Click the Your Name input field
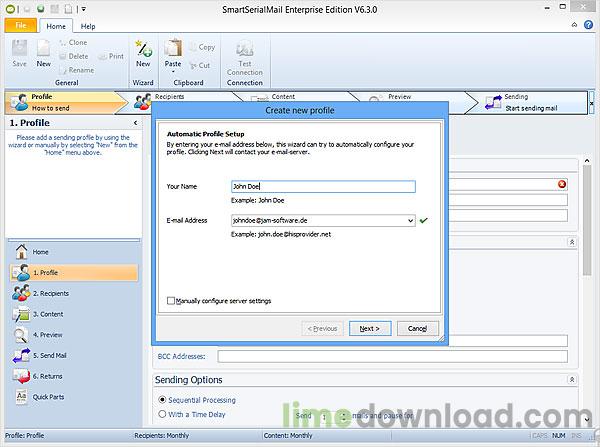Viewport: 600px width, 447px height. [x=320, y=186]
